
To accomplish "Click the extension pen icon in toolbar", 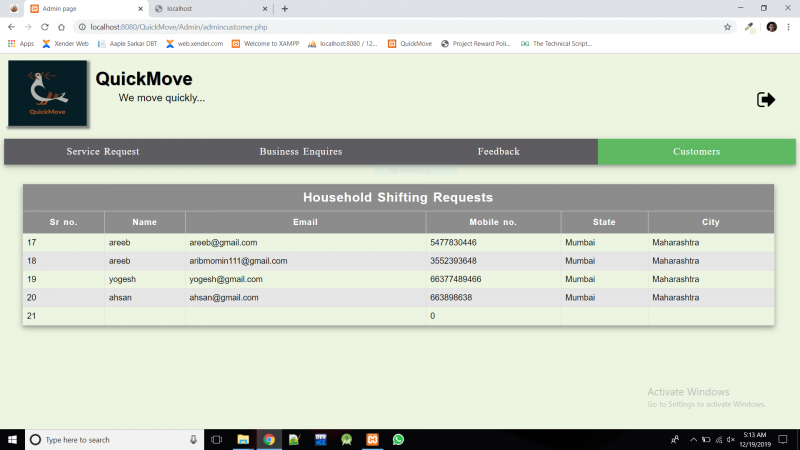I will coord(749,27).
